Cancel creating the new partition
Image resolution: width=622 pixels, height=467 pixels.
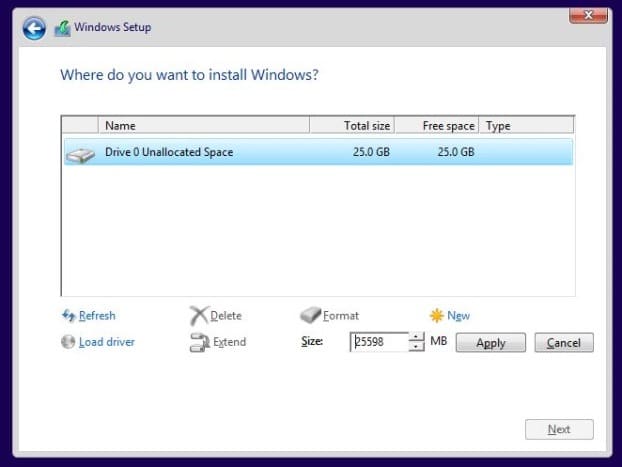click(564, 342)
